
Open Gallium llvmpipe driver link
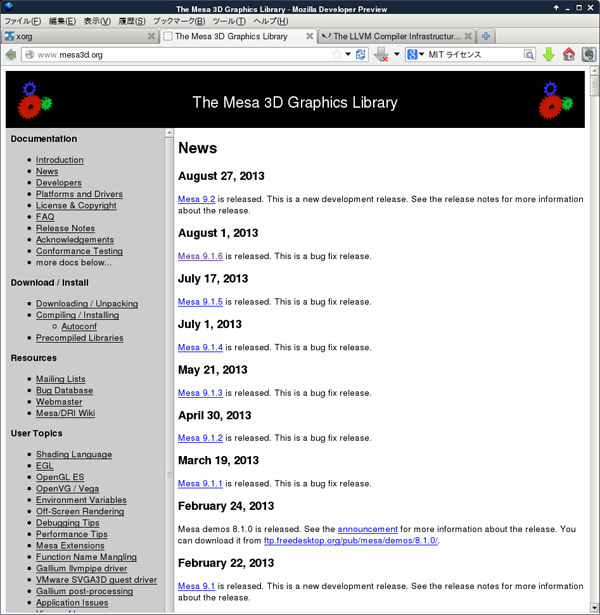[x=82, y=568]
